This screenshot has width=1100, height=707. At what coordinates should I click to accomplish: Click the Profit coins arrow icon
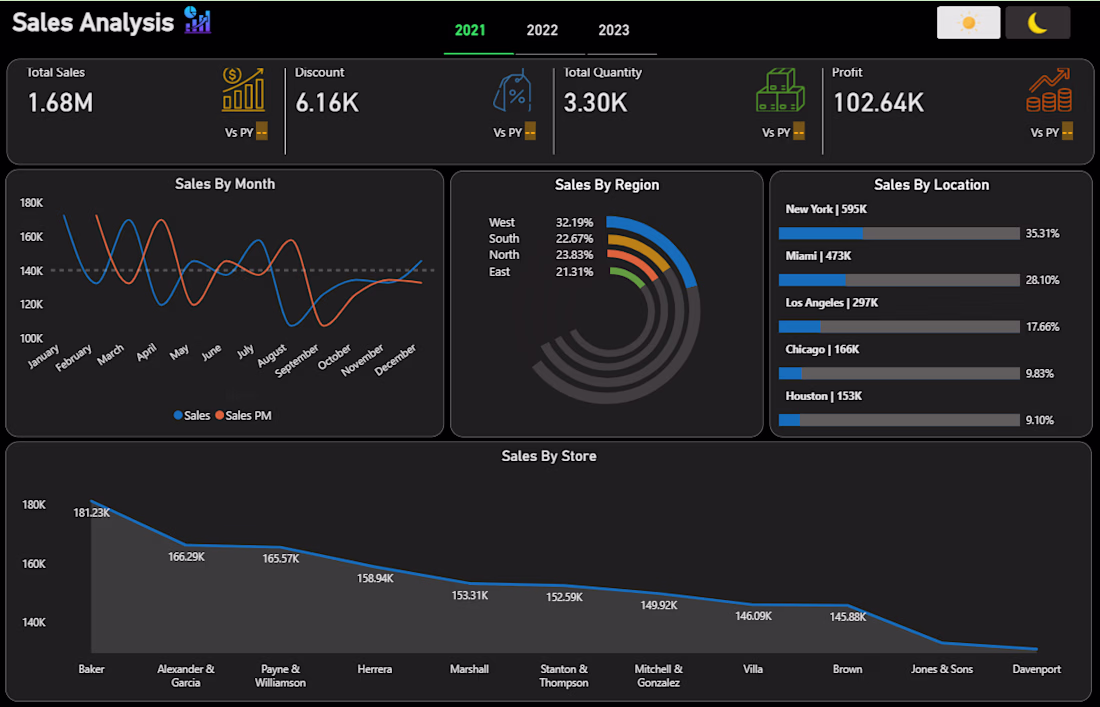(1049, 90)
